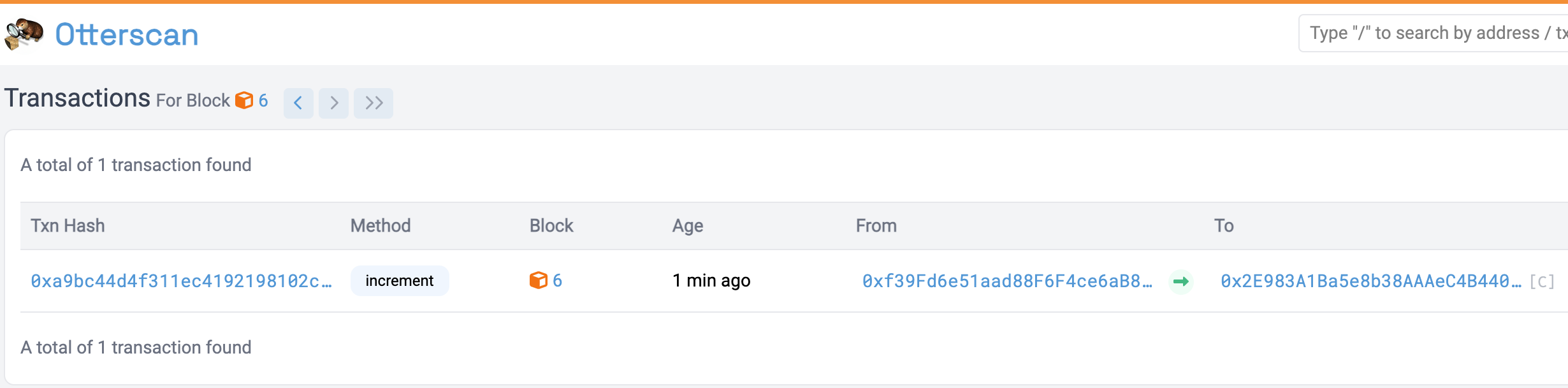Open block 6 link in page header

[x=263, y=100]
